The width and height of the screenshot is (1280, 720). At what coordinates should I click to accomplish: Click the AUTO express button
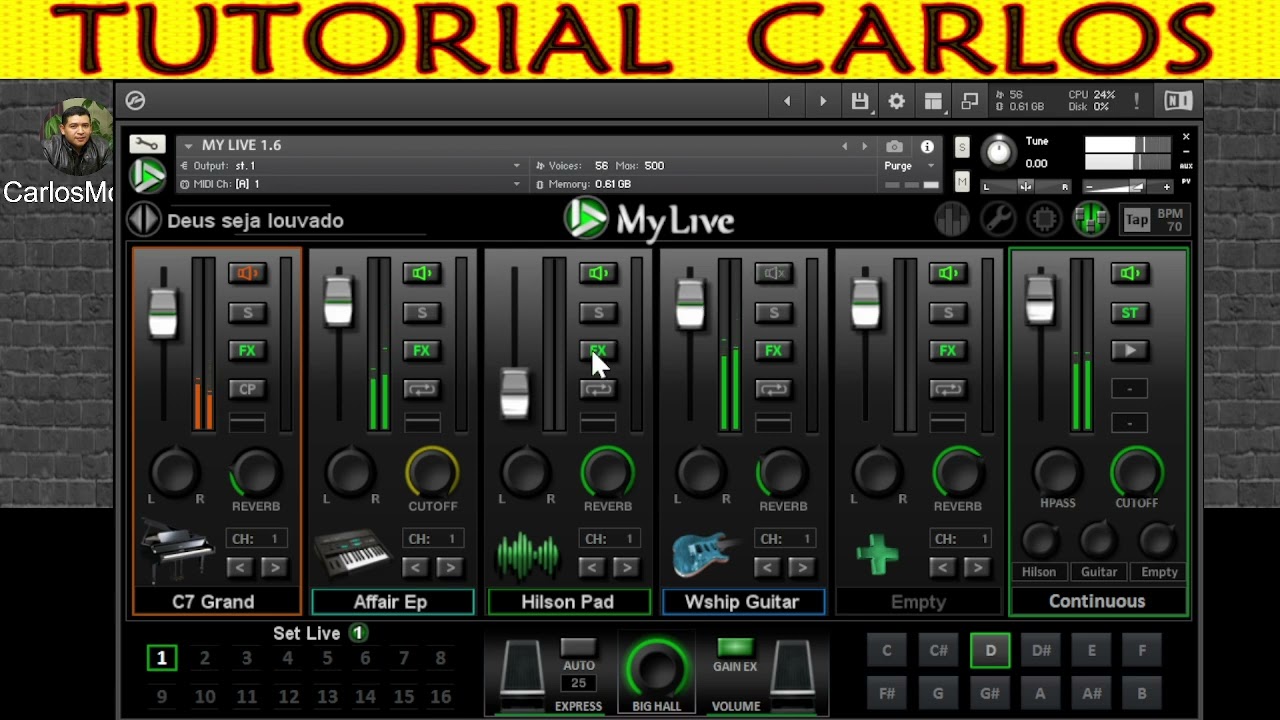tap(578, 648)
